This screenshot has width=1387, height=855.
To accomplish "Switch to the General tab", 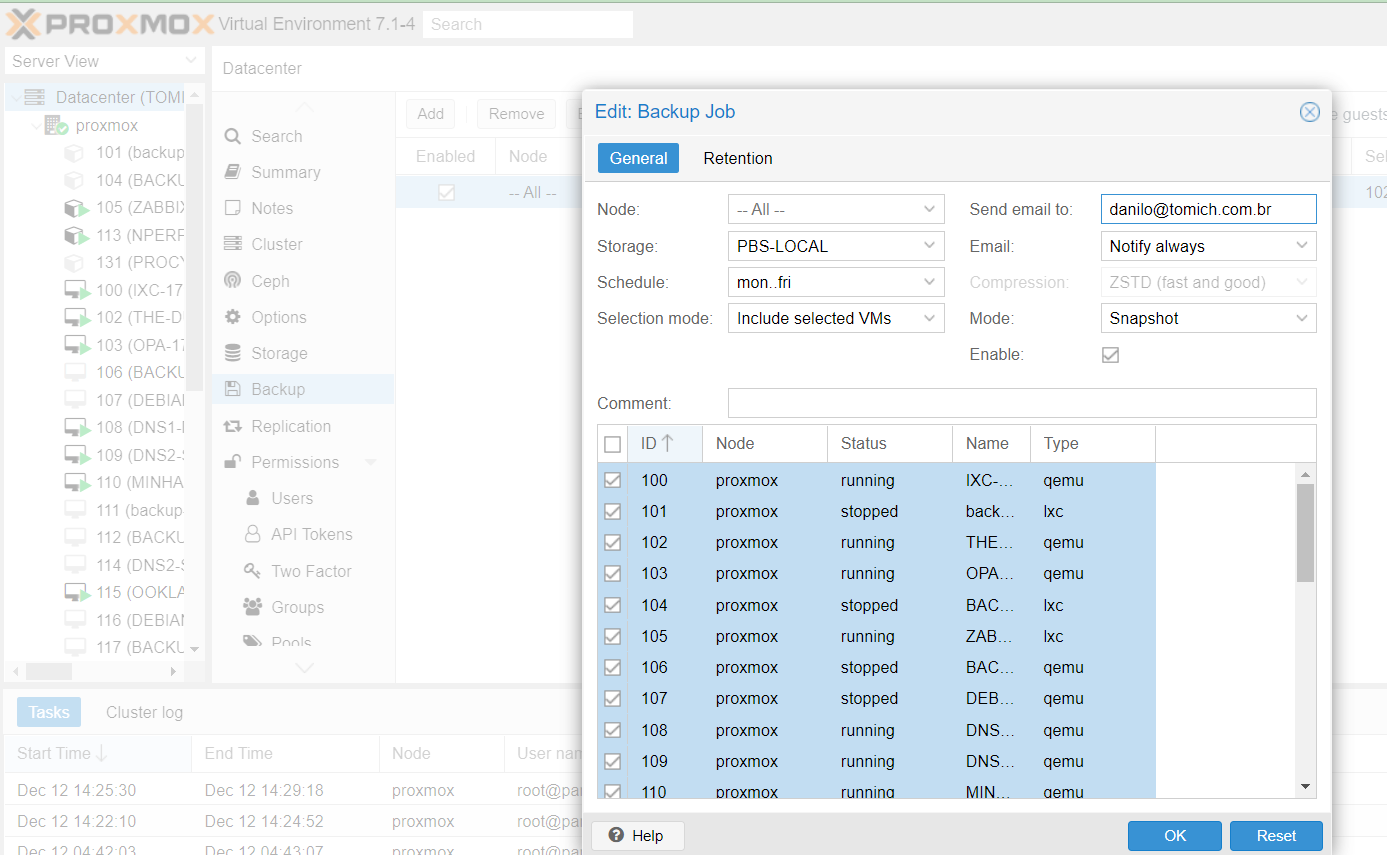I will 638,158.
